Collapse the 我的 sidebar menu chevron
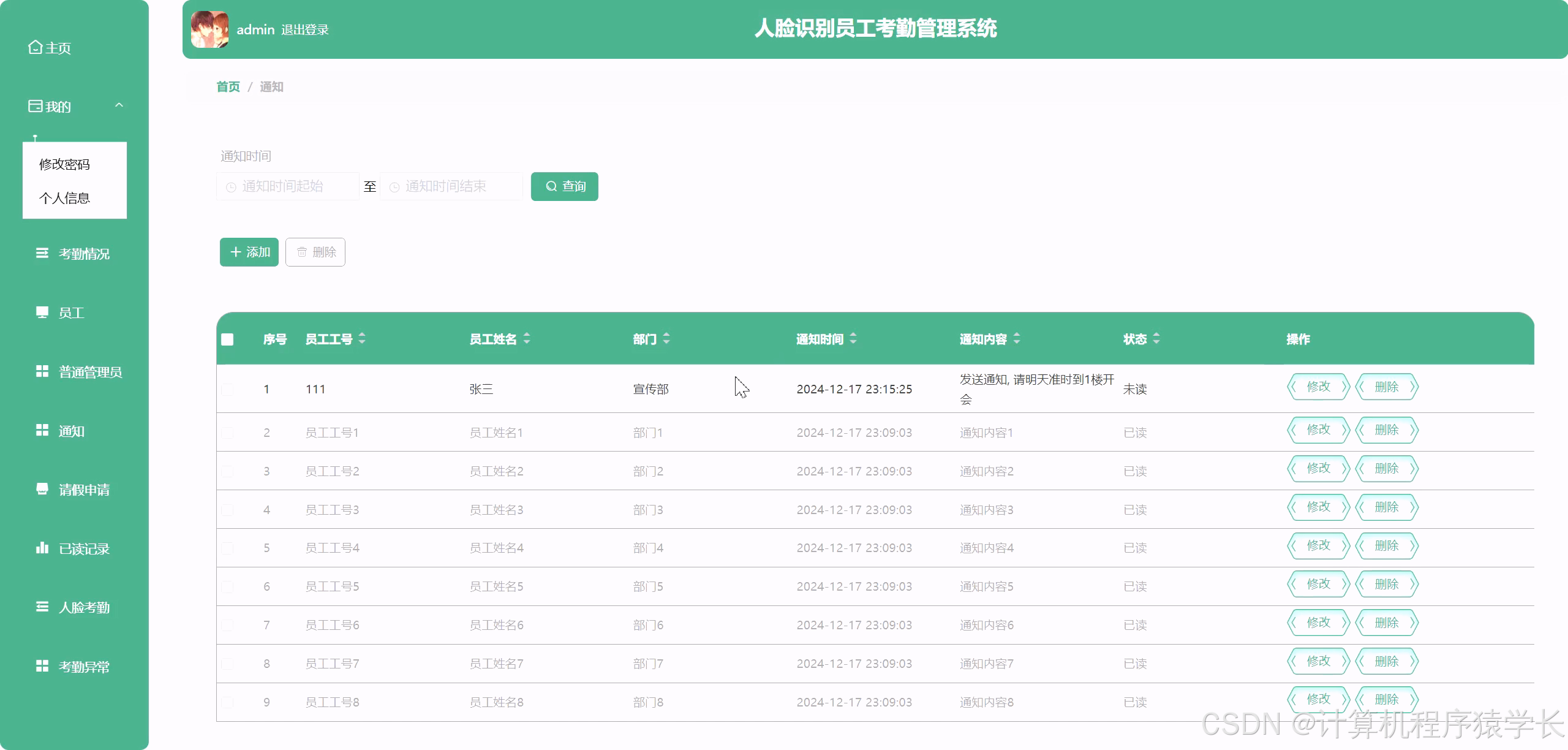Screen dimensions: 1568x750 coord(119,105)
